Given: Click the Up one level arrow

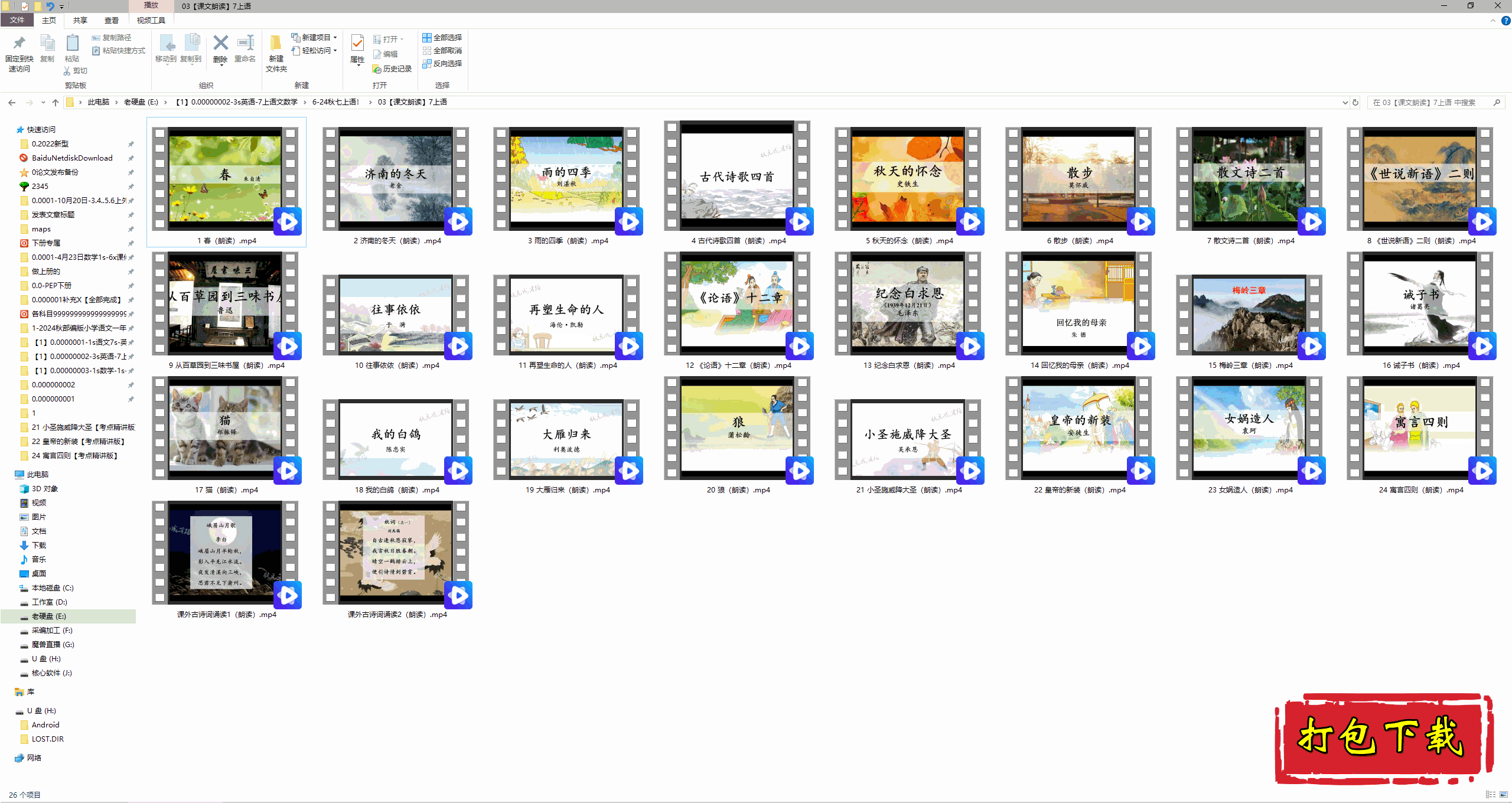Looking at the screenshot, I should click(56, 103).
